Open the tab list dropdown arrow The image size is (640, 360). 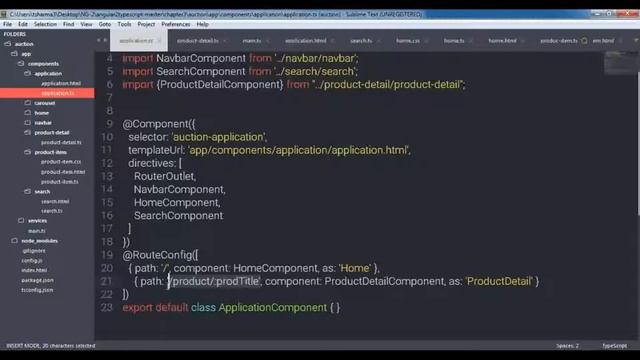[x=636, y=40]
